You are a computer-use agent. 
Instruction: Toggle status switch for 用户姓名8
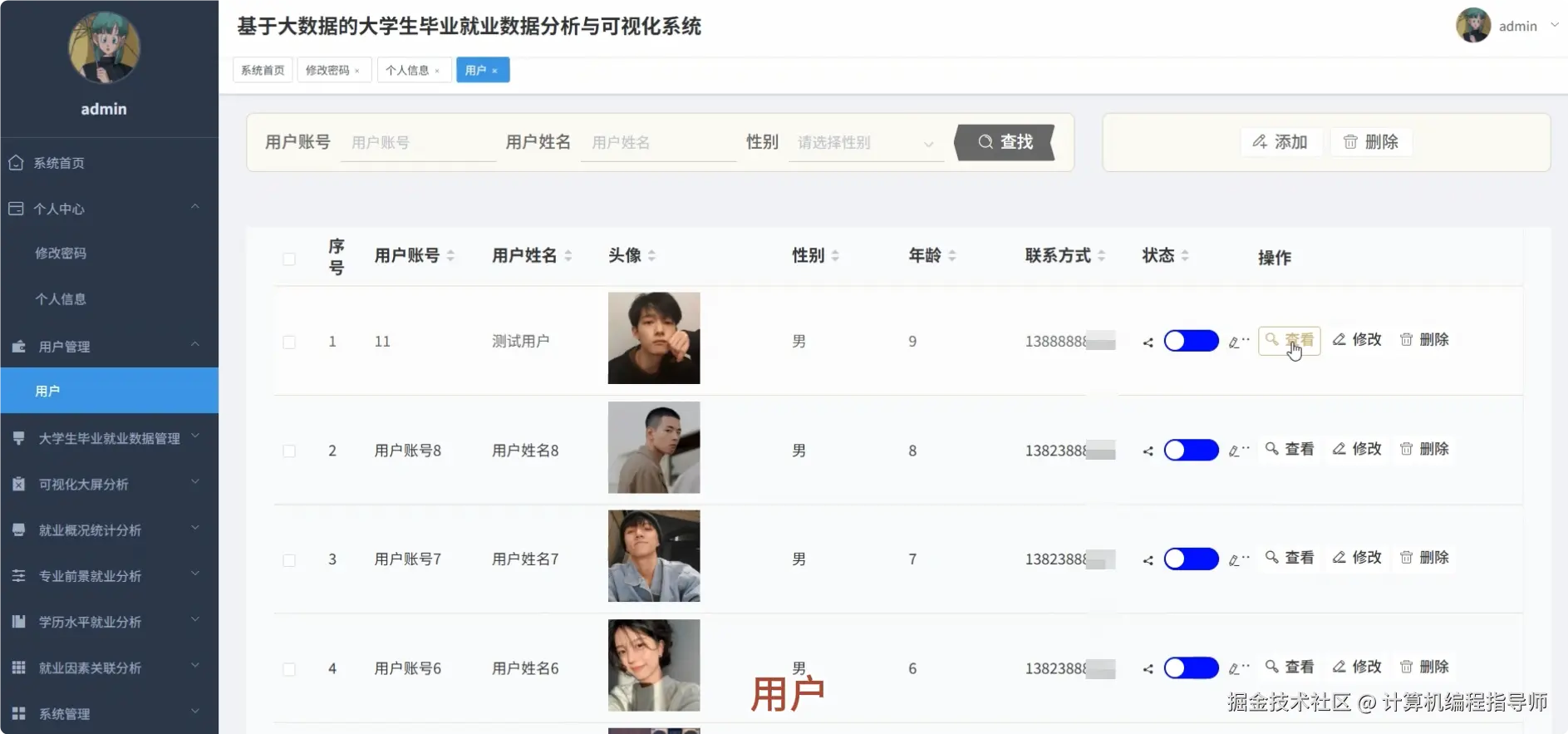pos(1191,450)
